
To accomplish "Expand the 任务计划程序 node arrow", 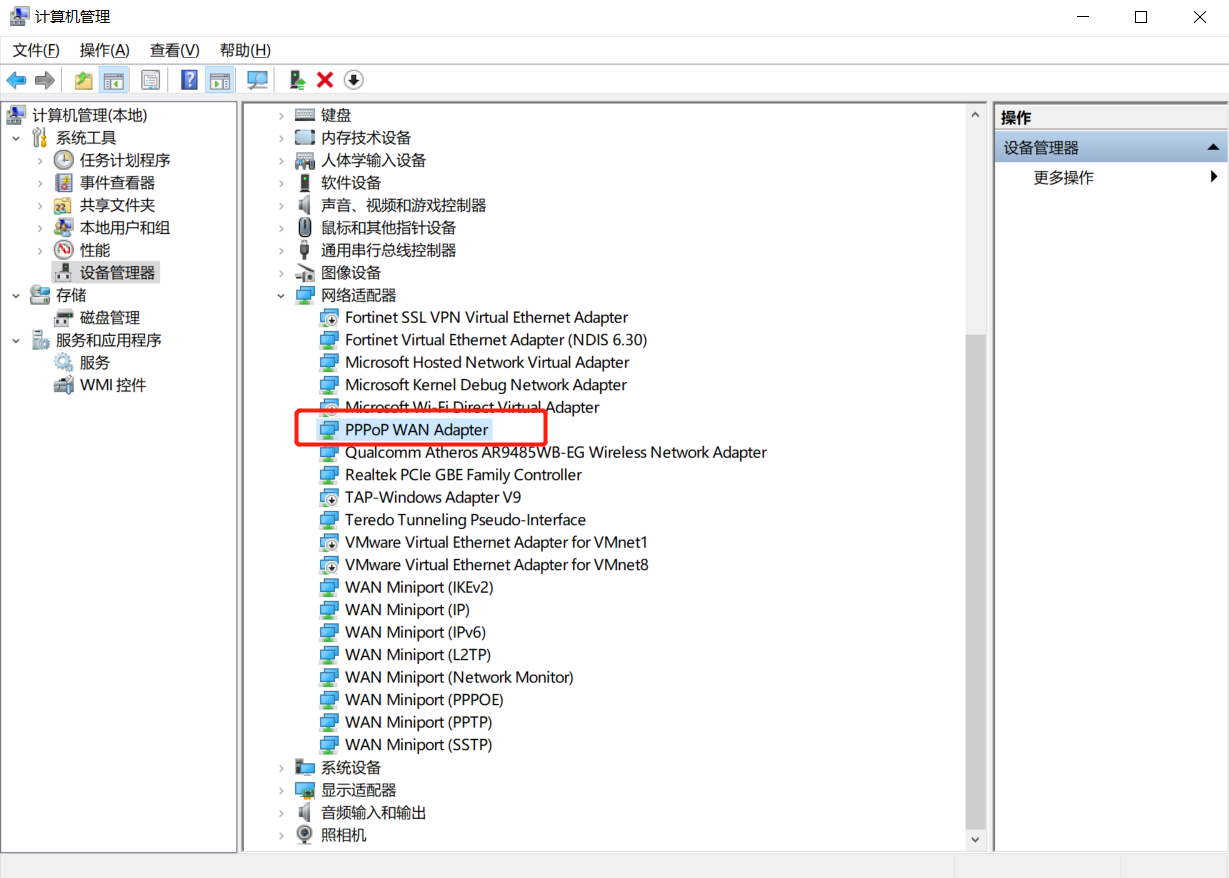I will click(40, 160).
